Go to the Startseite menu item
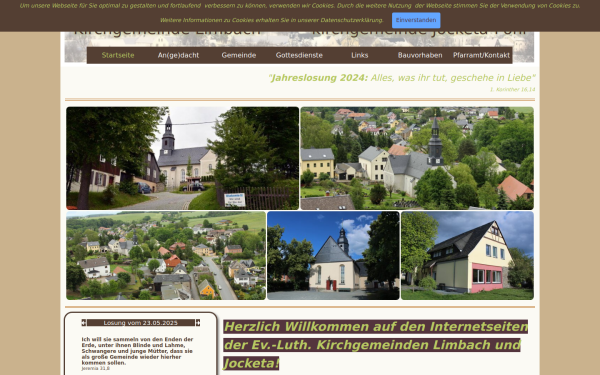Screen dimensions: 600x375 coord(118,55)
